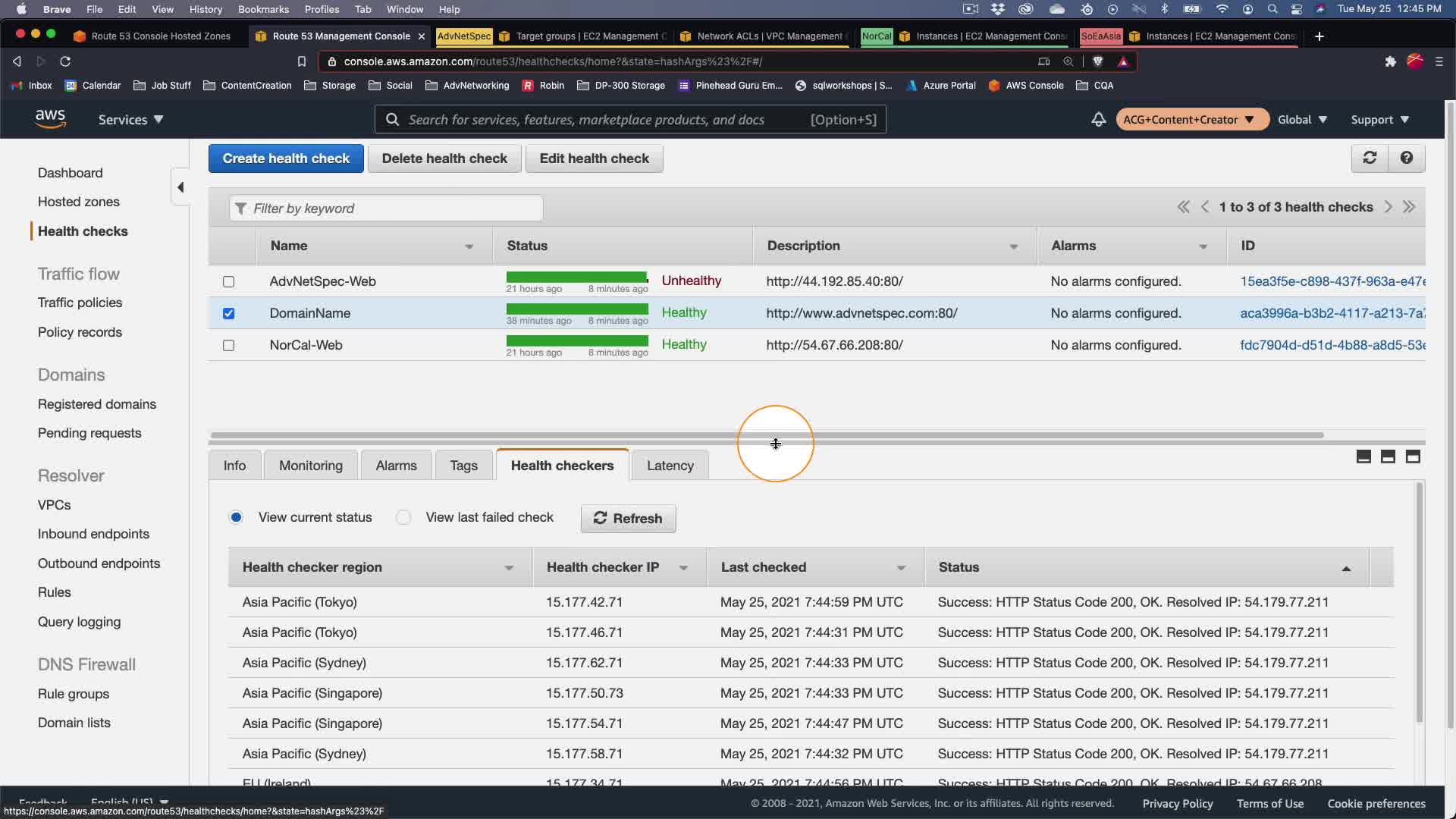The width and height of the screenshot is (1456, 819).
Task: Open the AWS notifications bell
Action: point(1098,120)
